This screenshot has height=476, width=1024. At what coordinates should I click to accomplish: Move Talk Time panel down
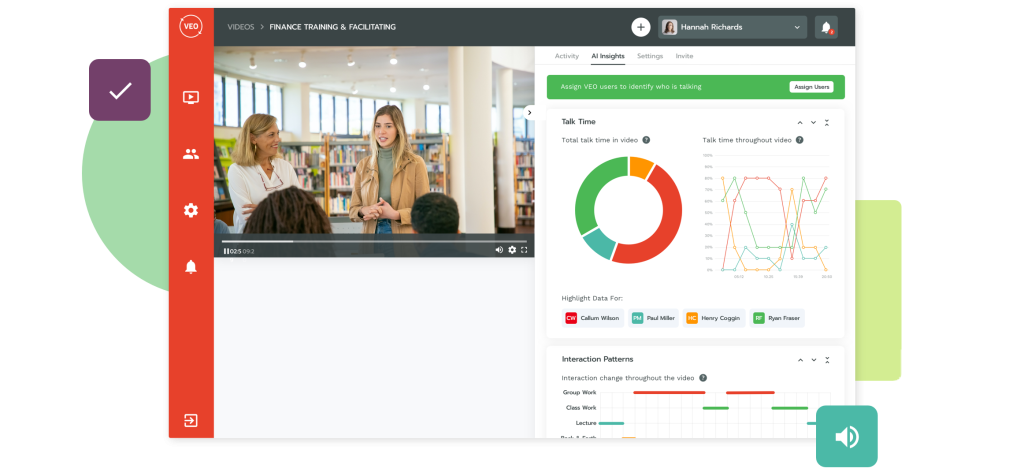click(814, 122)
